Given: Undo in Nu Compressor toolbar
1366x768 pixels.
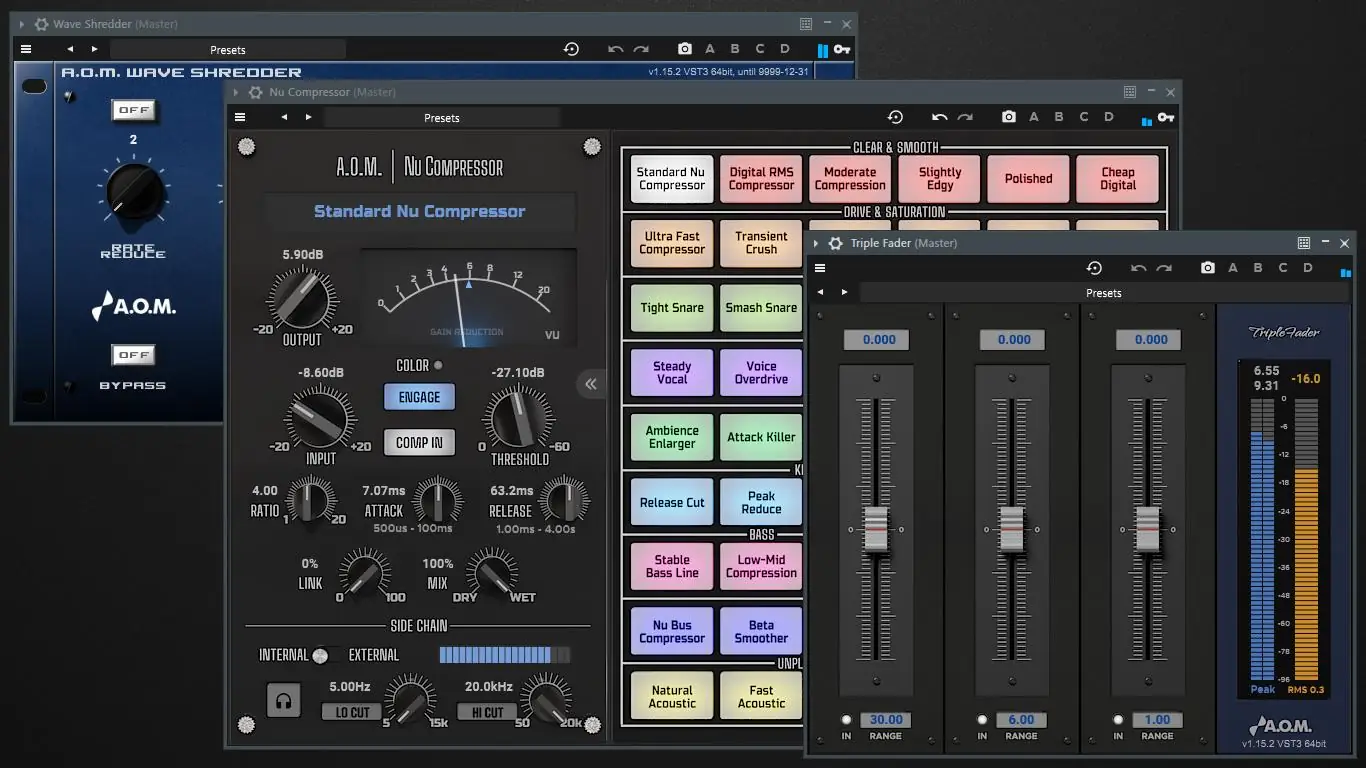Looking at the screenshot, I should pyautogui.click(x=940, y=117).
